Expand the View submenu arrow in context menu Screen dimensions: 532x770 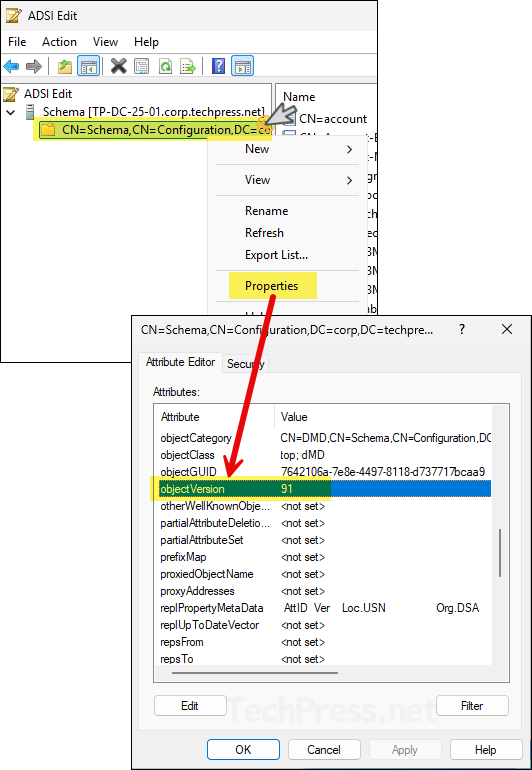349,180
